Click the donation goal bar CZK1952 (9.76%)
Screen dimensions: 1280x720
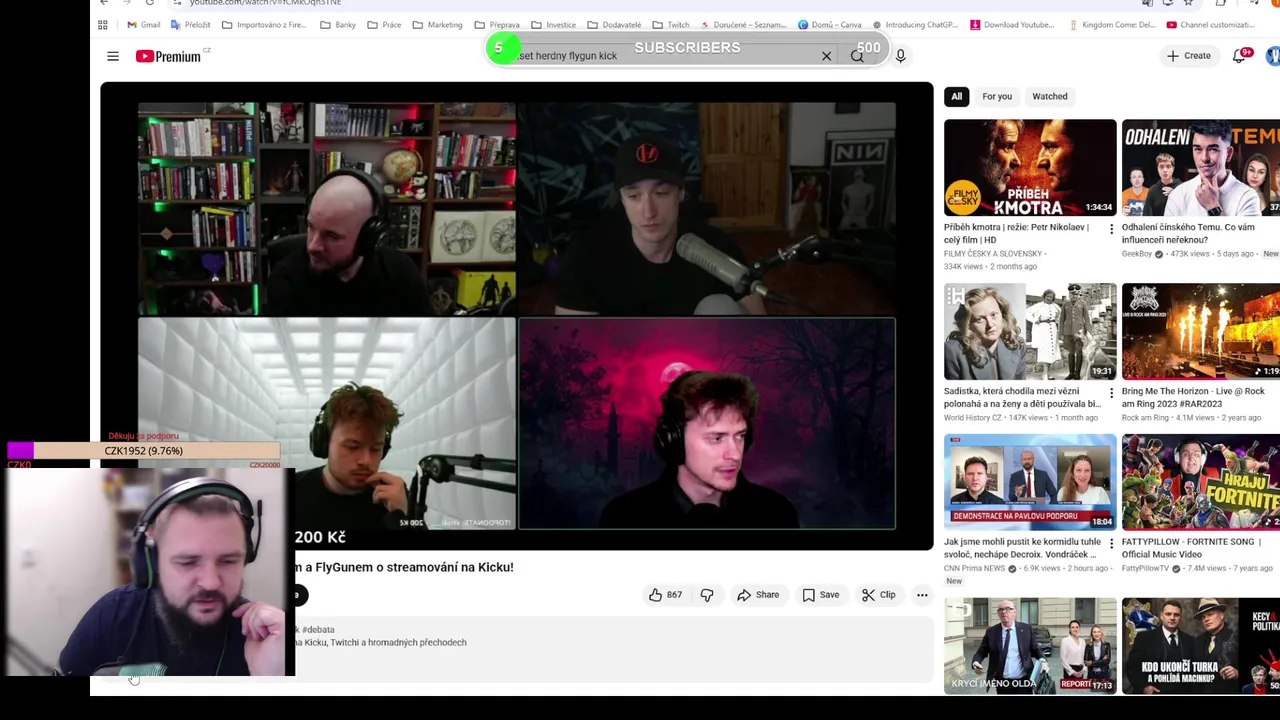[143, 451]
